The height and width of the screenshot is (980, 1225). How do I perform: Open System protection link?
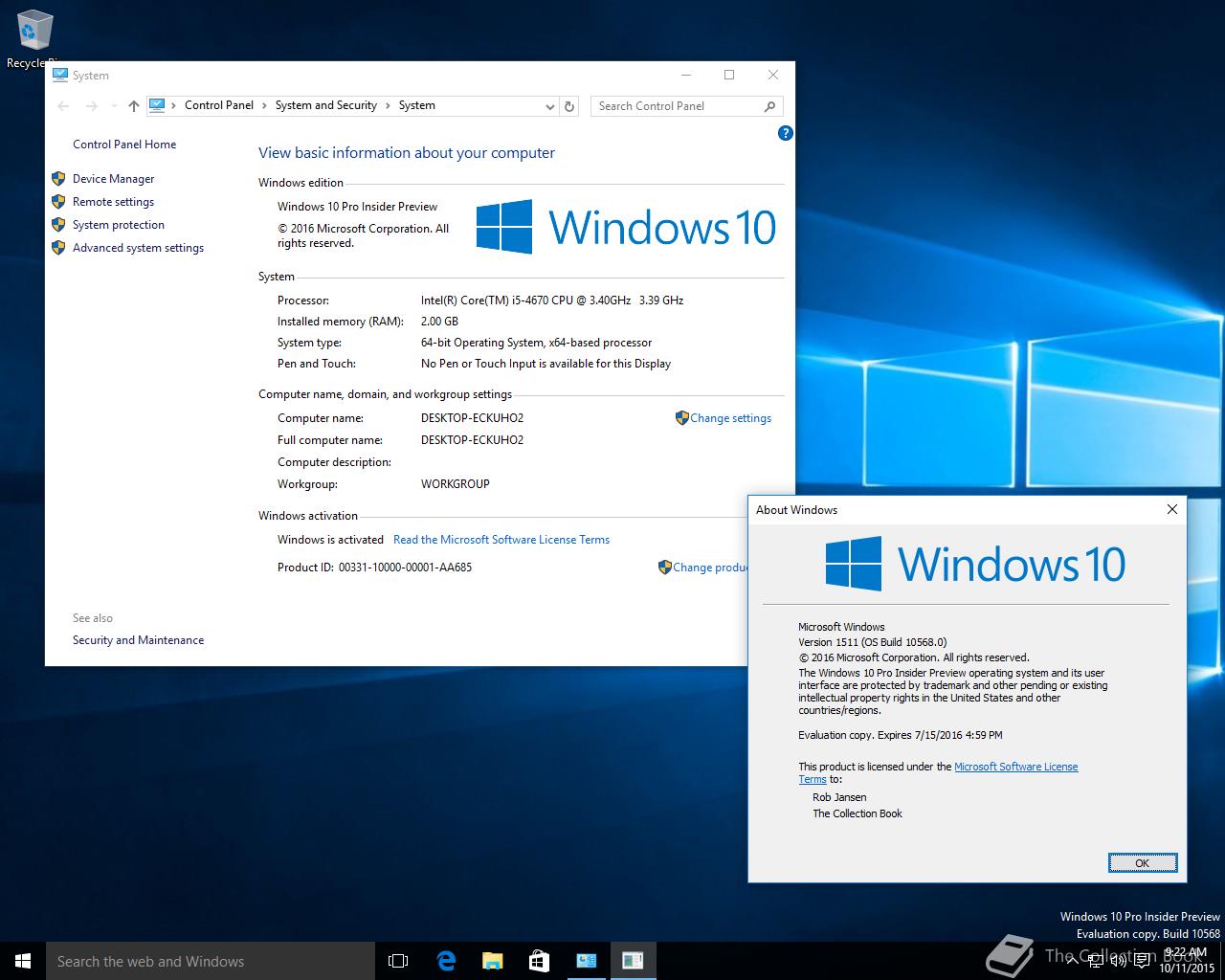click(119, 225)
